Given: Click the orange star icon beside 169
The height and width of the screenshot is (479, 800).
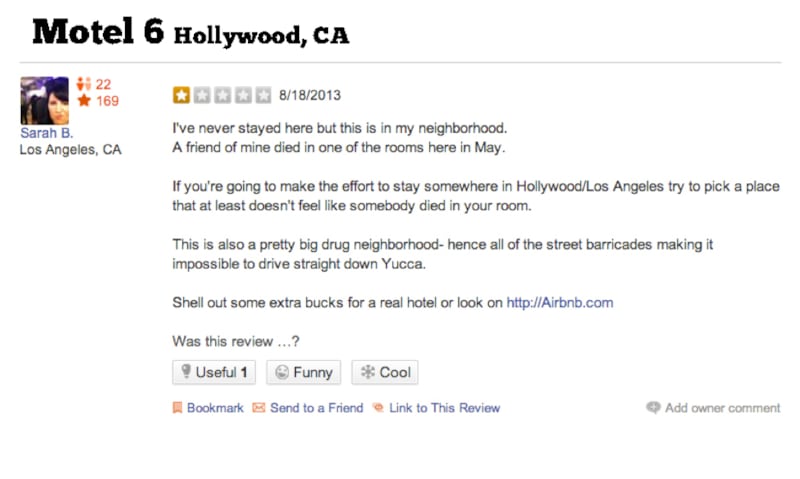Looking at the screenshot, I should click(84, 101).
